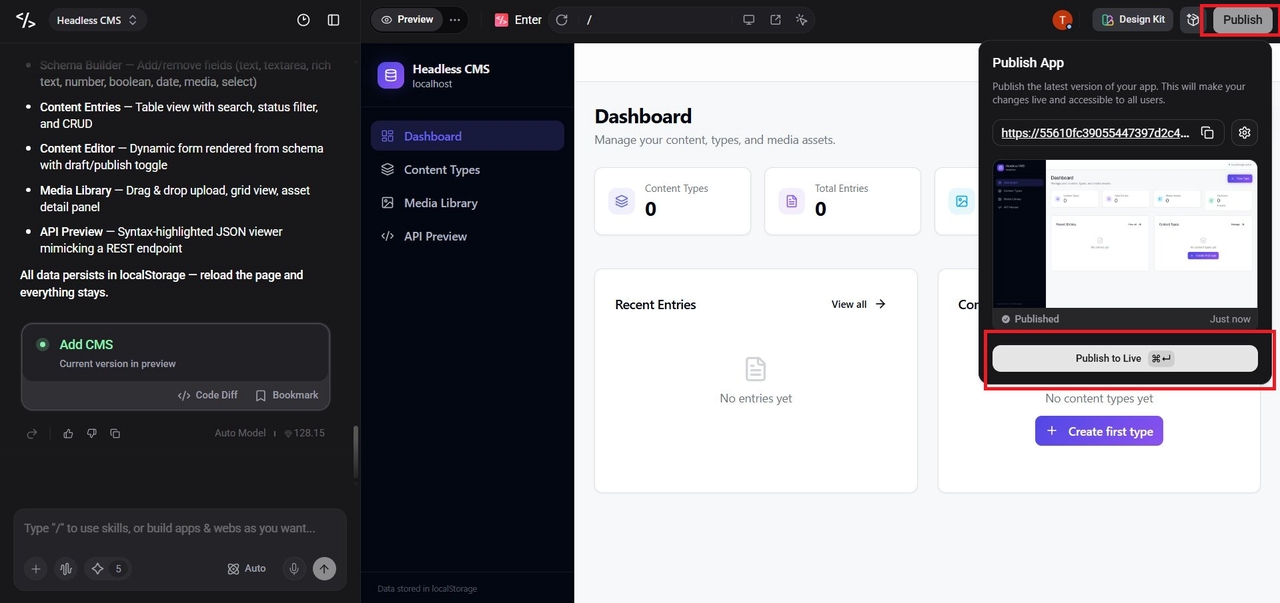Click the redo/share arrow under the message
The height and width of the screenshot is (603, 1280).
32,433
